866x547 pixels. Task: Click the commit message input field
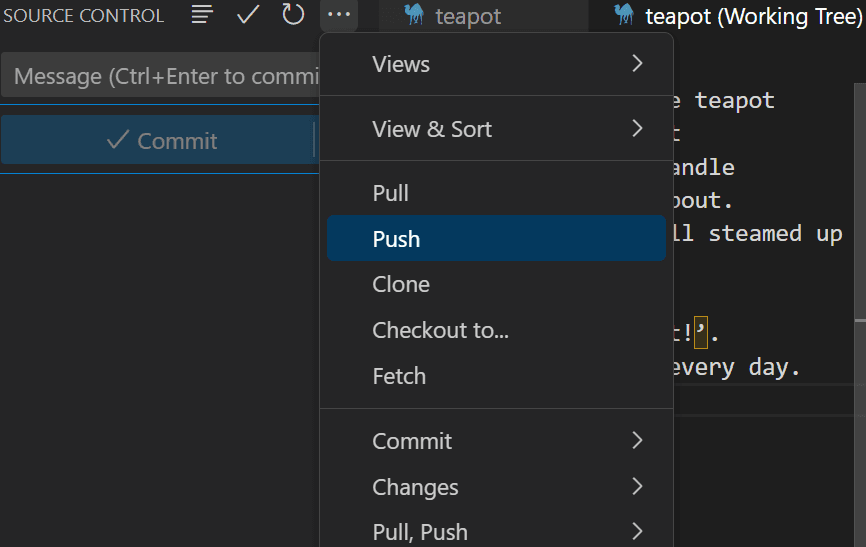(160, 76)
